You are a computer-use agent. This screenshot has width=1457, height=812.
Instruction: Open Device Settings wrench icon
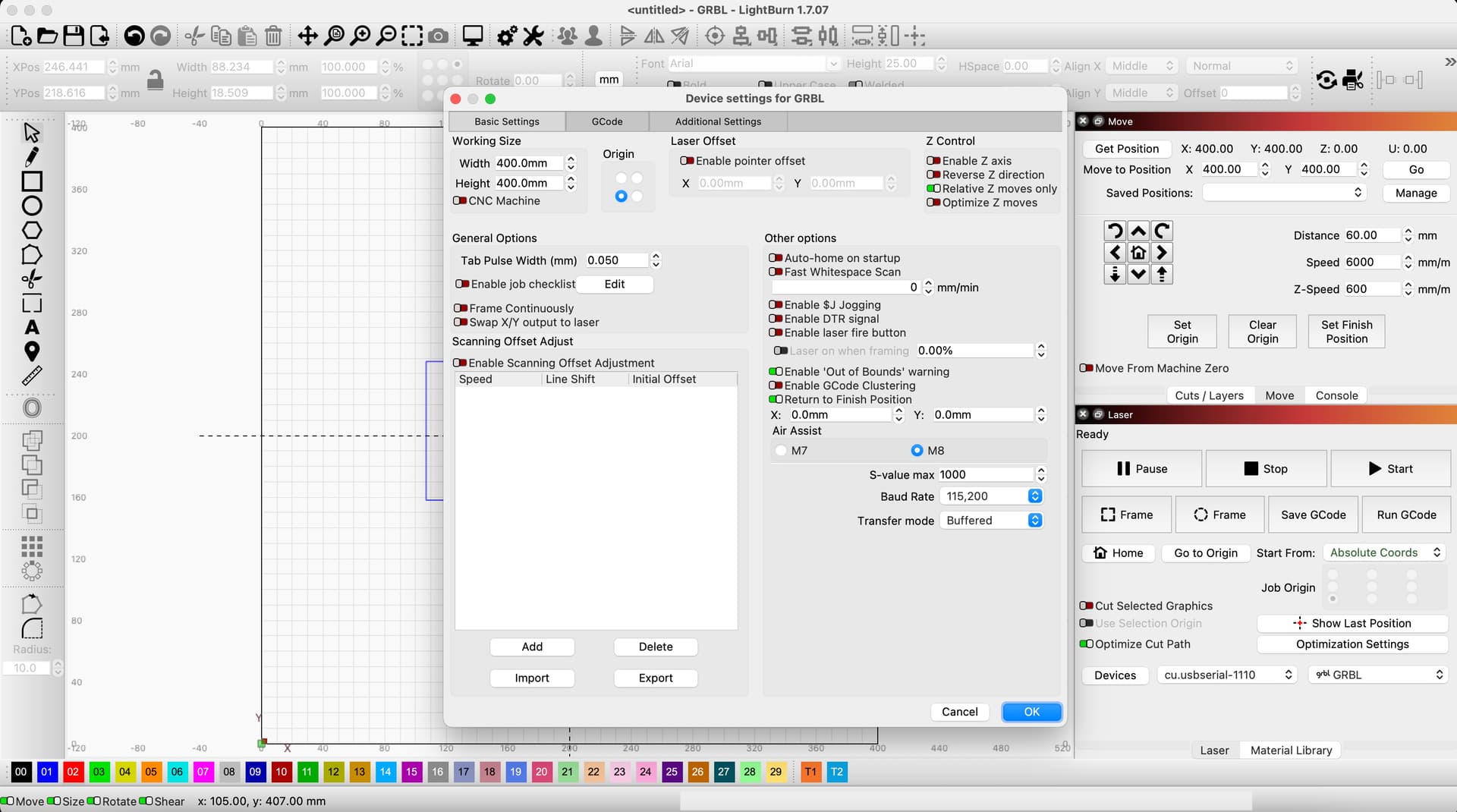pos(533,36)
